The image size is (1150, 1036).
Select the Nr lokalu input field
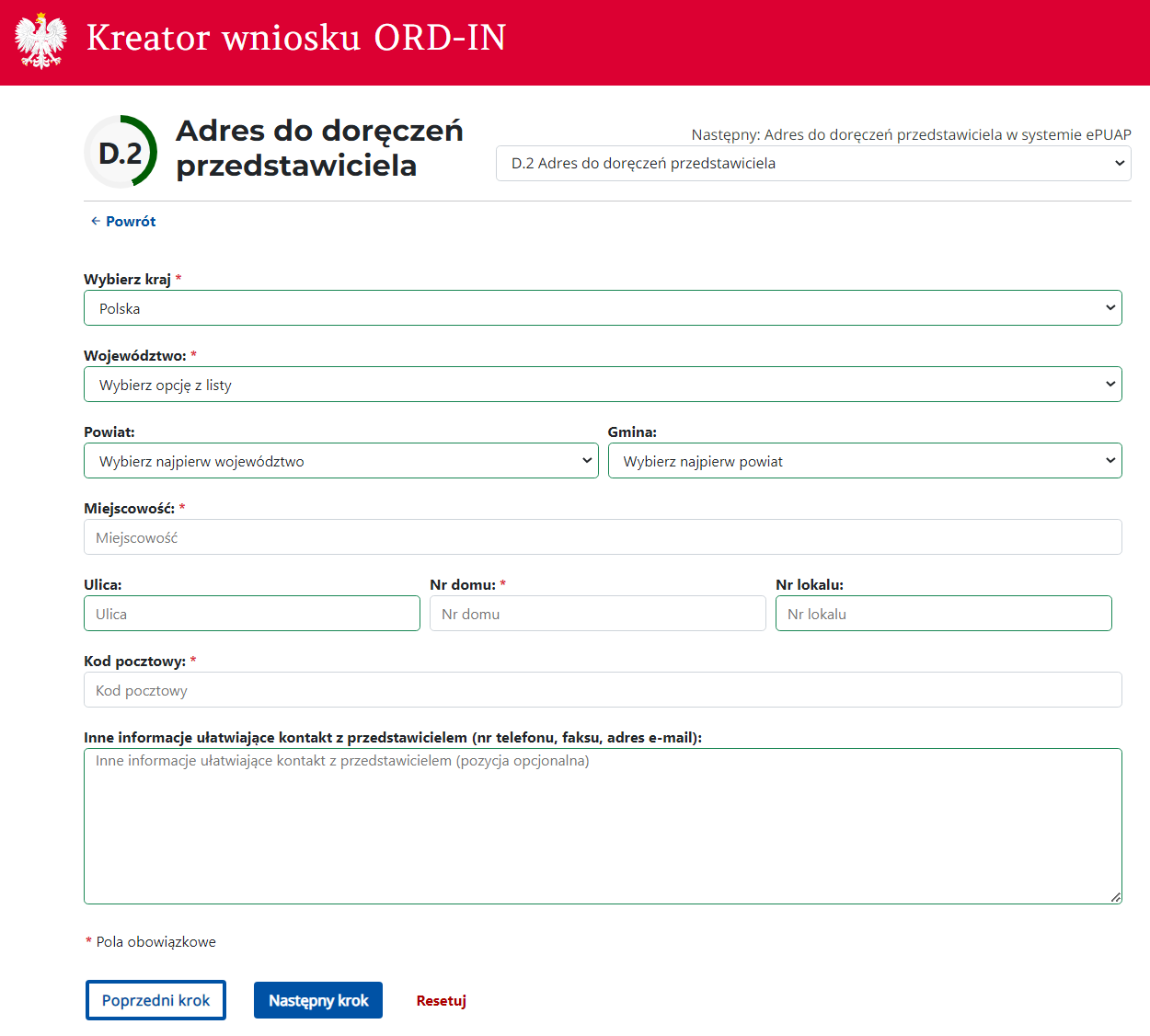(x=943, y=614)
